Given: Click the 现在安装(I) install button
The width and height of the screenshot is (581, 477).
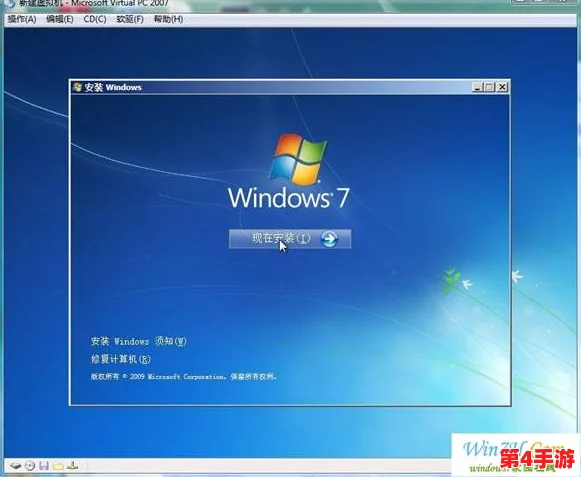Looking at the screenshot, I should pos(290,239).
